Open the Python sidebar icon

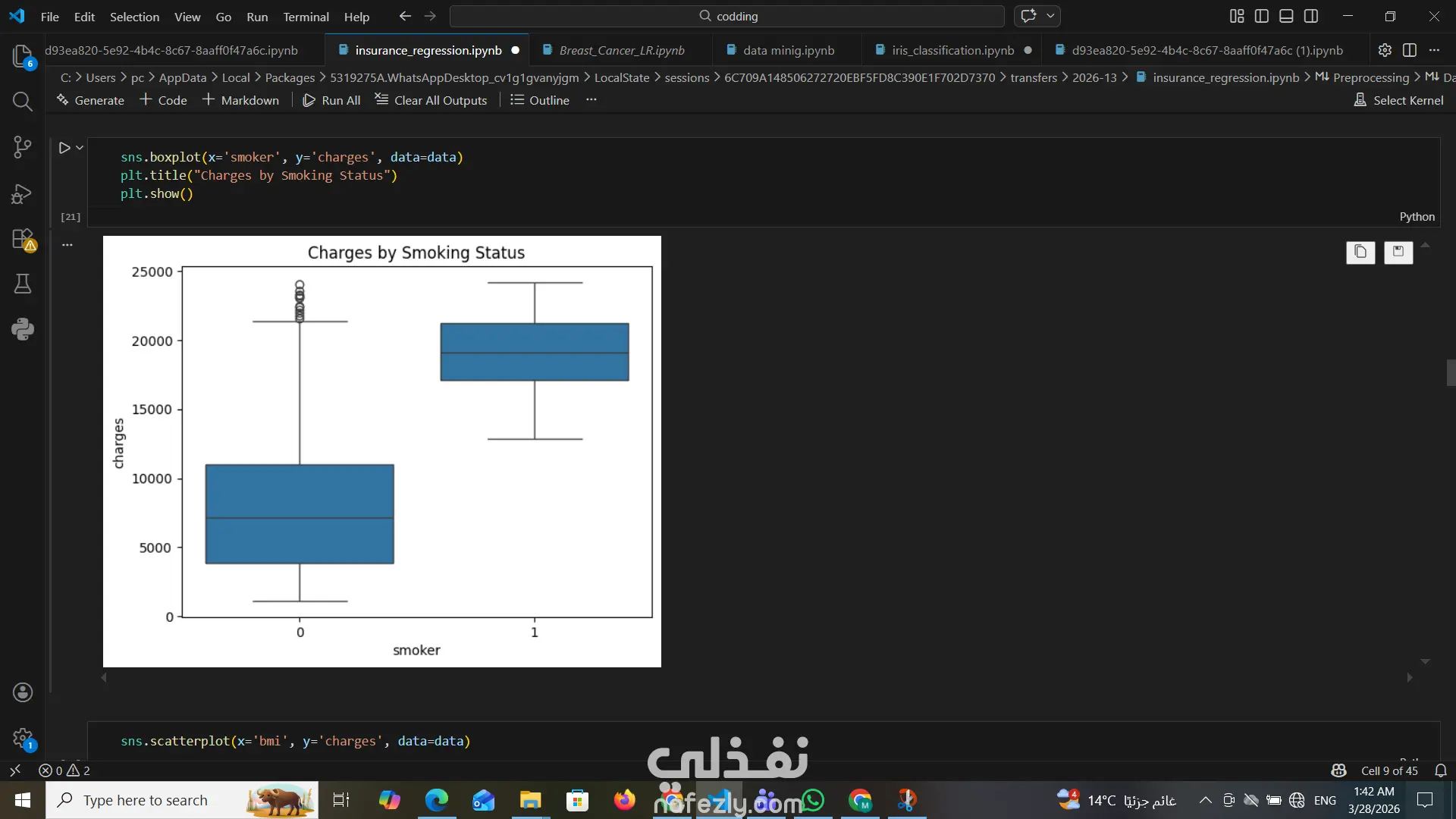pos(22,329)
